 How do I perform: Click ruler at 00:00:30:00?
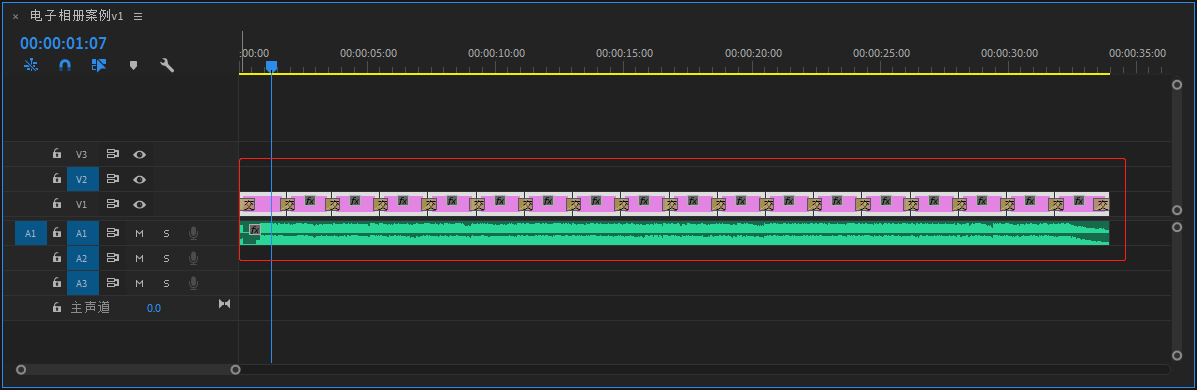[x=1009, y=53]
